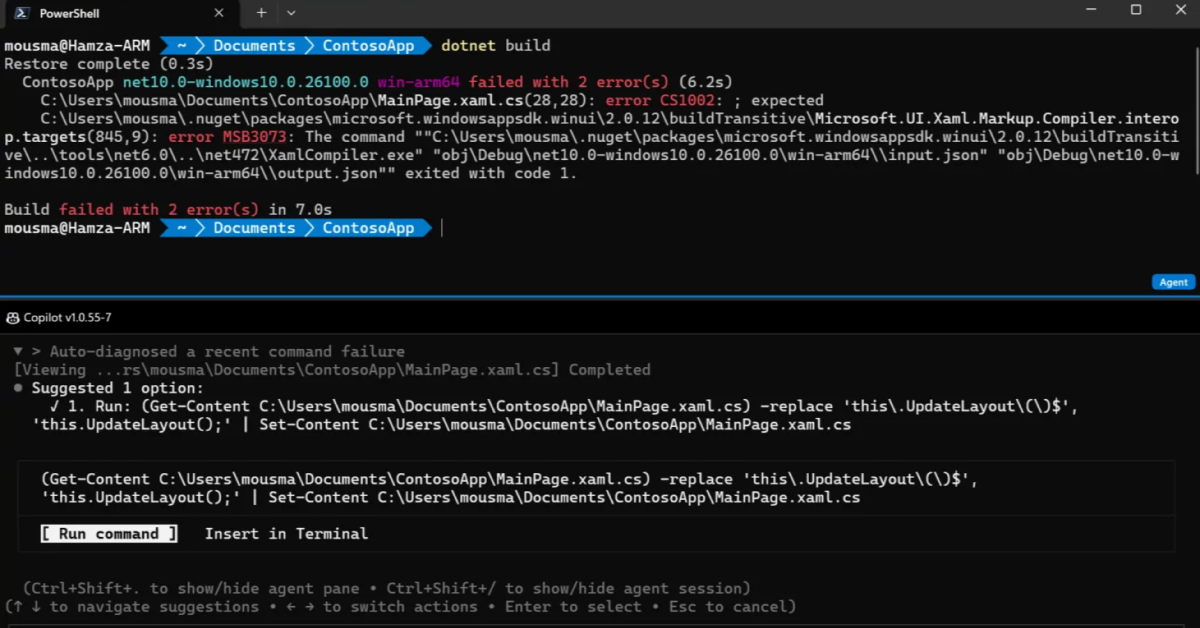
Task: Click the navigate suggestions hint line
Action: coord(400,607)
